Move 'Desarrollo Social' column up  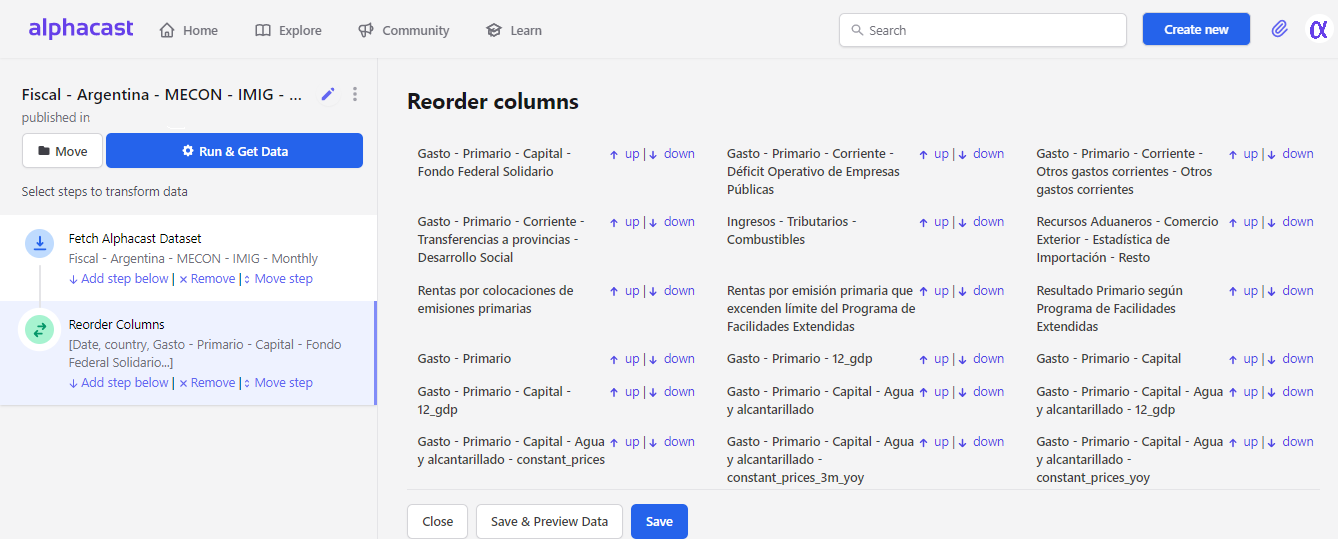625,222
